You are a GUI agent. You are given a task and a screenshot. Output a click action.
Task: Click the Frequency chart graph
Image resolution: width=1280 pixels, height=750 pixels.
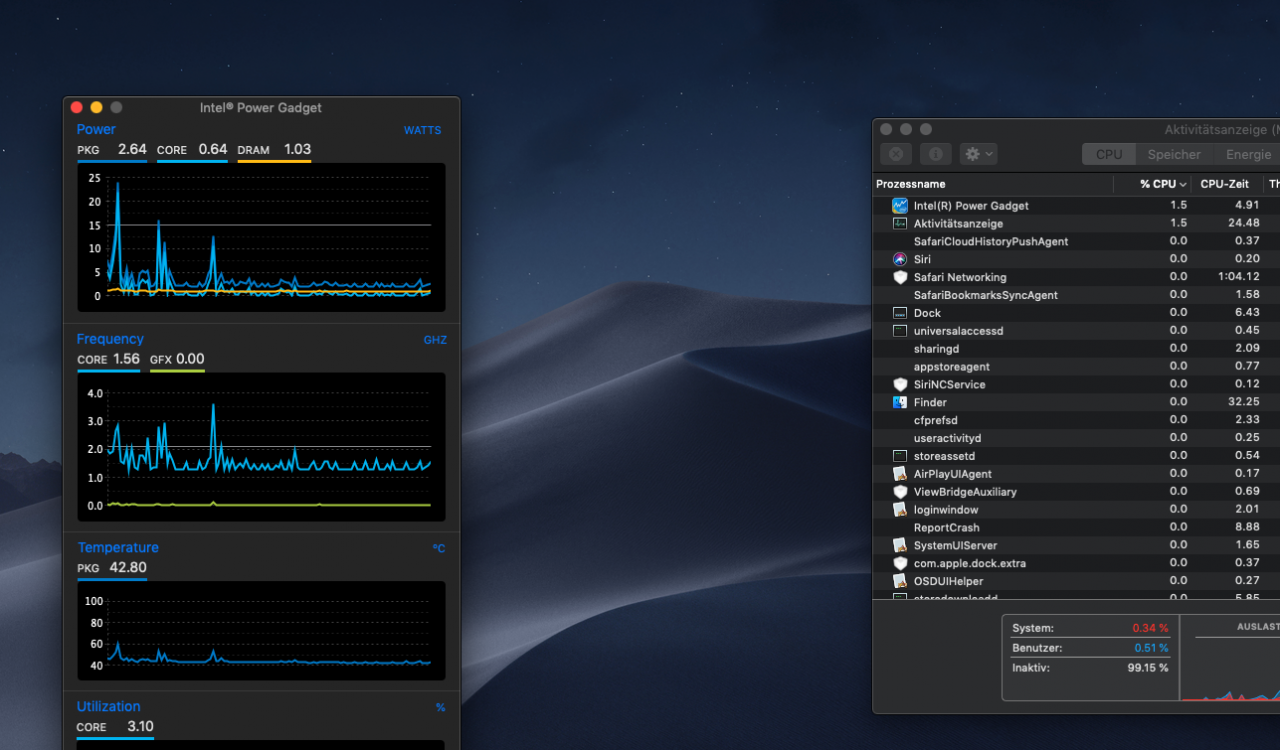pos(261,447)
